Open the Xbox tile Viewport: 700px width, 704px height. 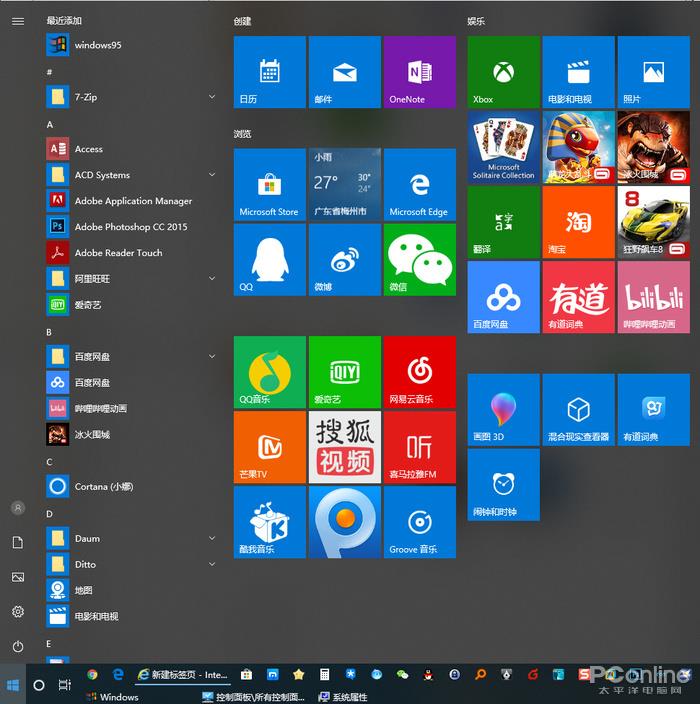503,72
